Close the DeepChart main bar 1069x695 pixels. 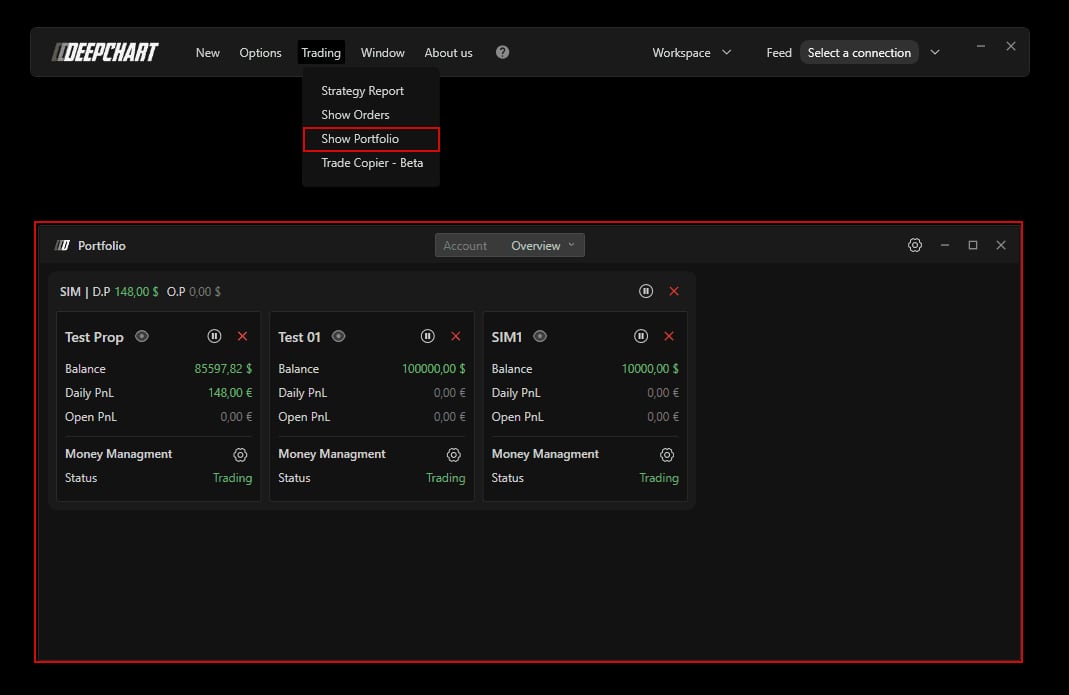coord(1011,46)
